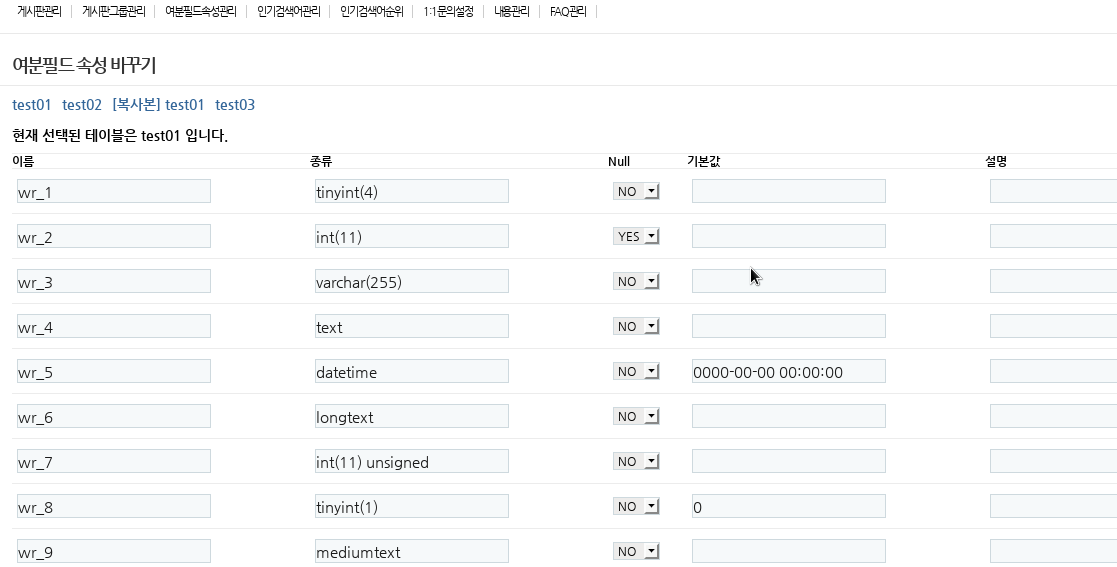
Task: Select the 1:1문의설정 menu item
Action: tap(448, 12)
